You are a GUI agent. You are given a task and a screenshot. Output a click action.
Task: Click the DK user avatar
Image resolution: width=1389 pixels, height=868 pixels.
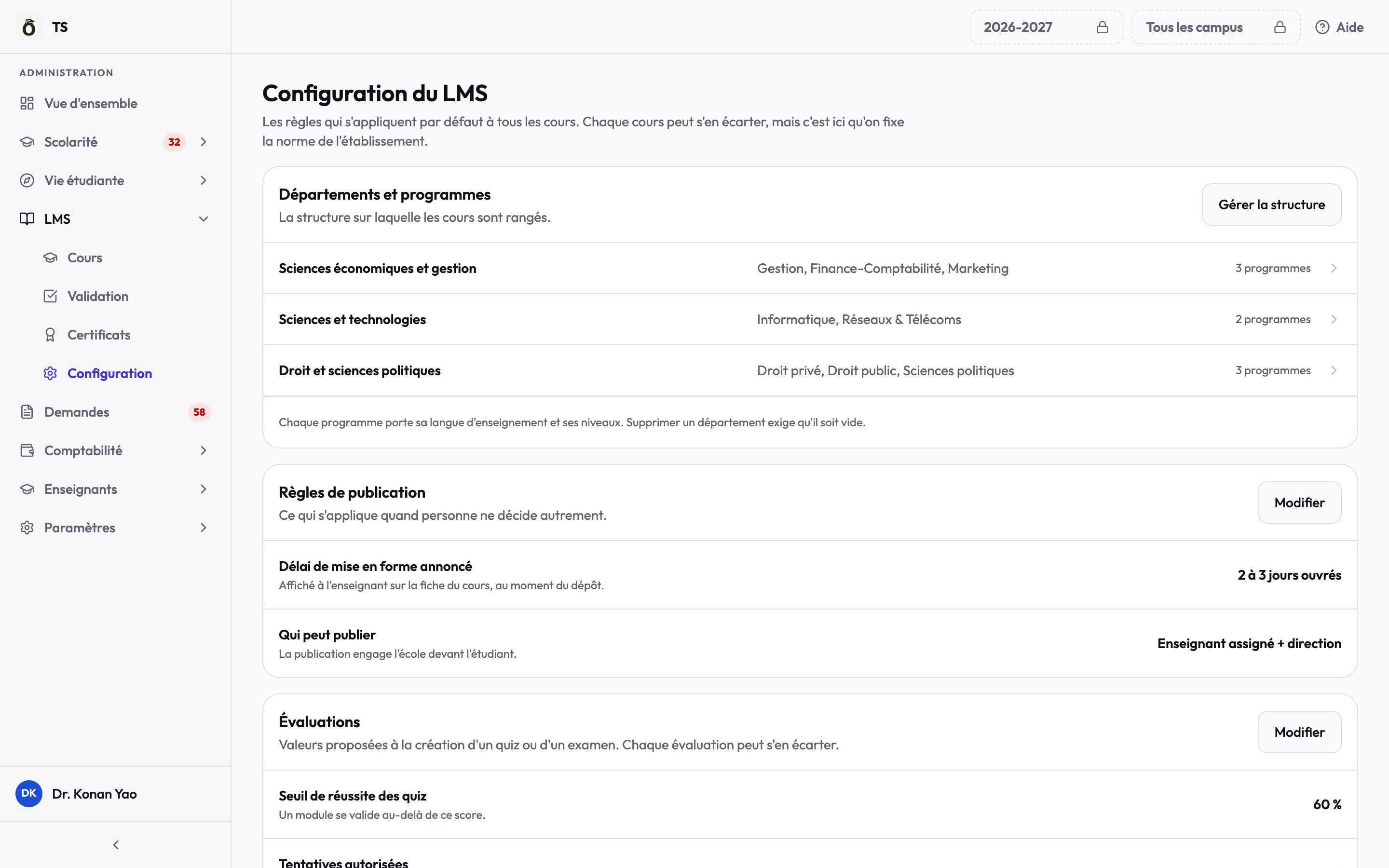[x=29, y=793]
